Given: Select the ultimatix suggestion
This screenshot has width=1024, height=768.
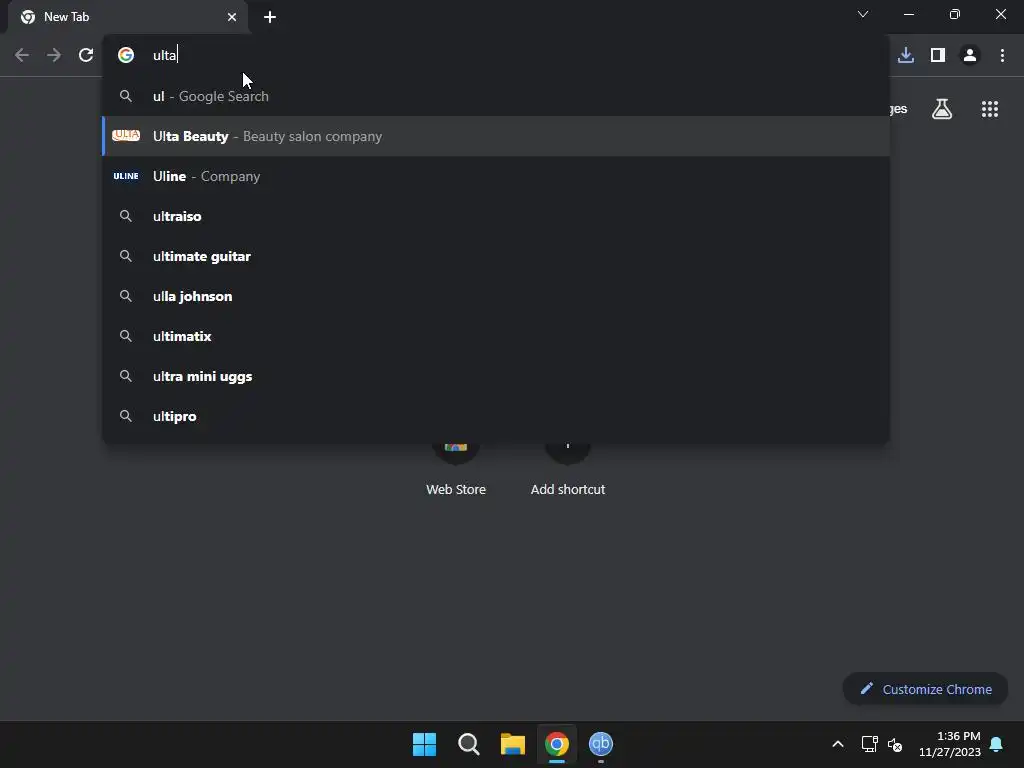Looking at the screenshot, I should (x=496, y=336).
